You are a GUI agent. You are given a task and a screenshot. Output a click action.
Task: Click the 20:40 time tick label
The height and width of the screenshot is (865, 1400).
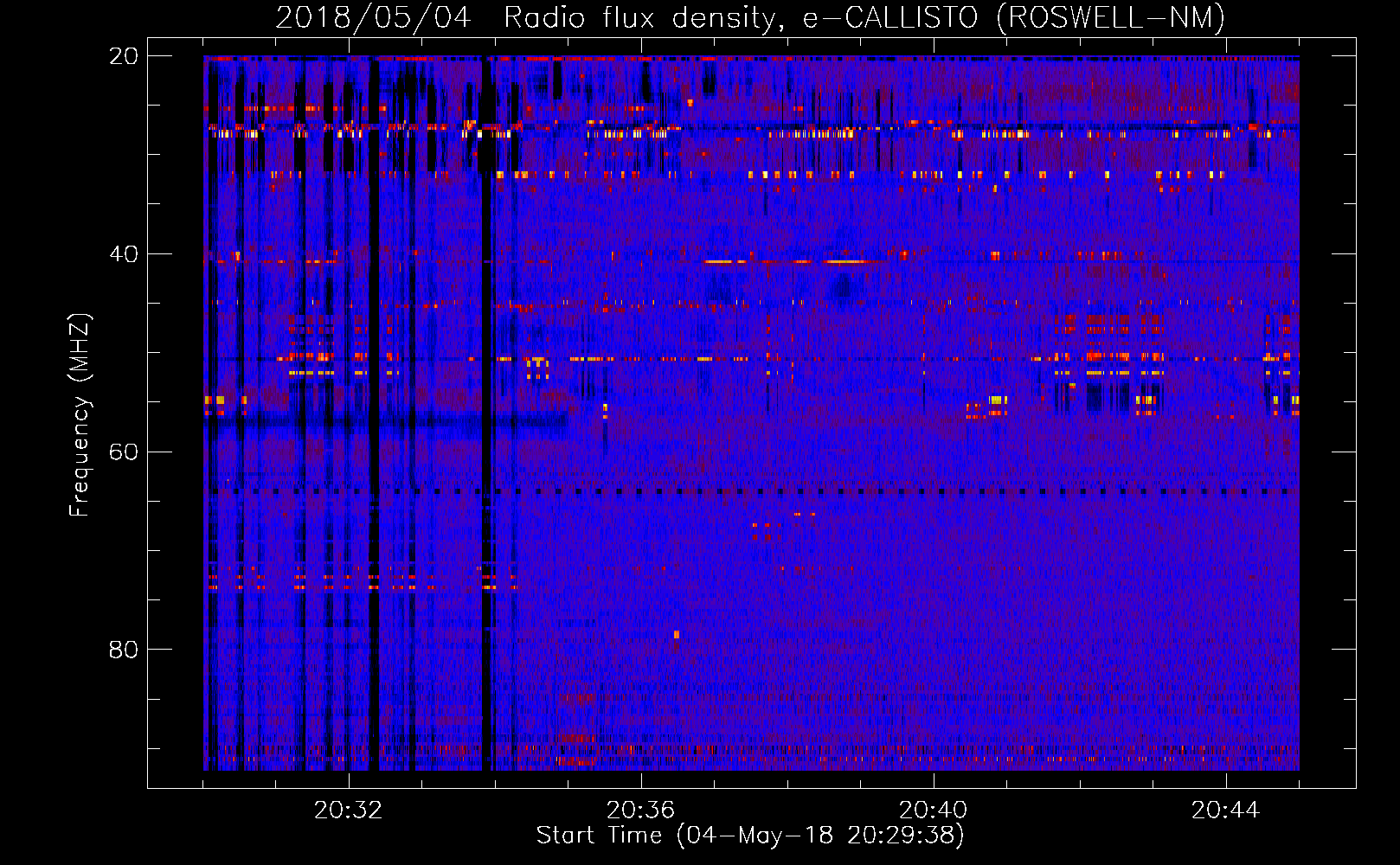(933, 811)
